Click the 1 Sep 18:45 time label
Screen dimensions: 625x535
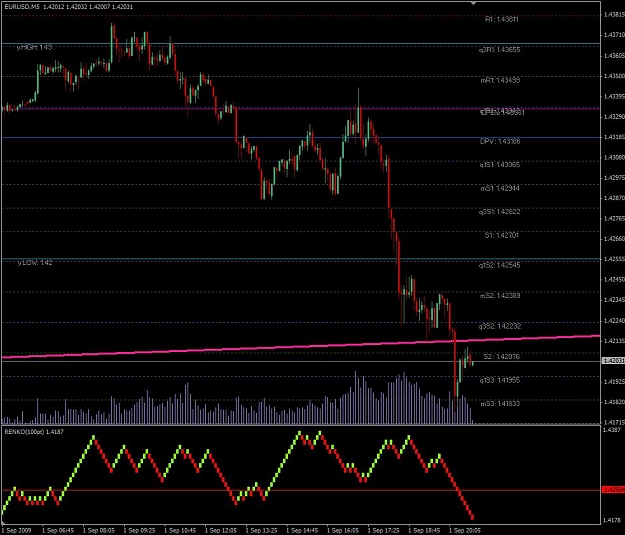tap(424, 531)
